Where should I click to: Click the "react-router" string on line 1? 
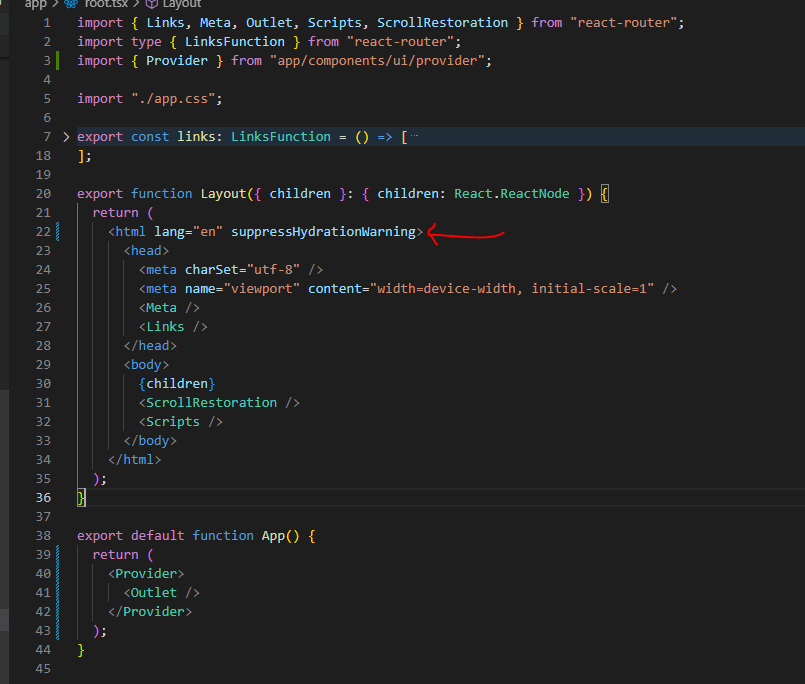[x=623, y=23]
